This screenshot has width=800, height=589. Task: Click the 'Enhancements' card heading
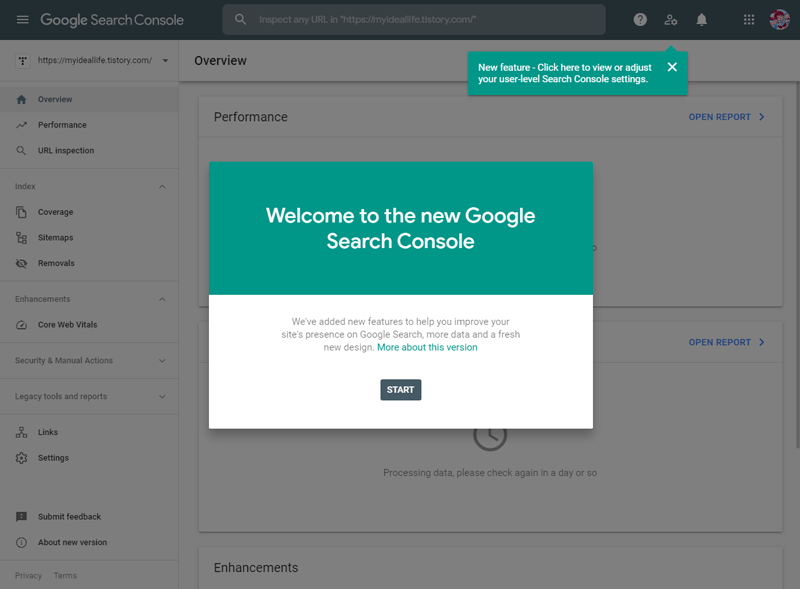click(256, 568)
